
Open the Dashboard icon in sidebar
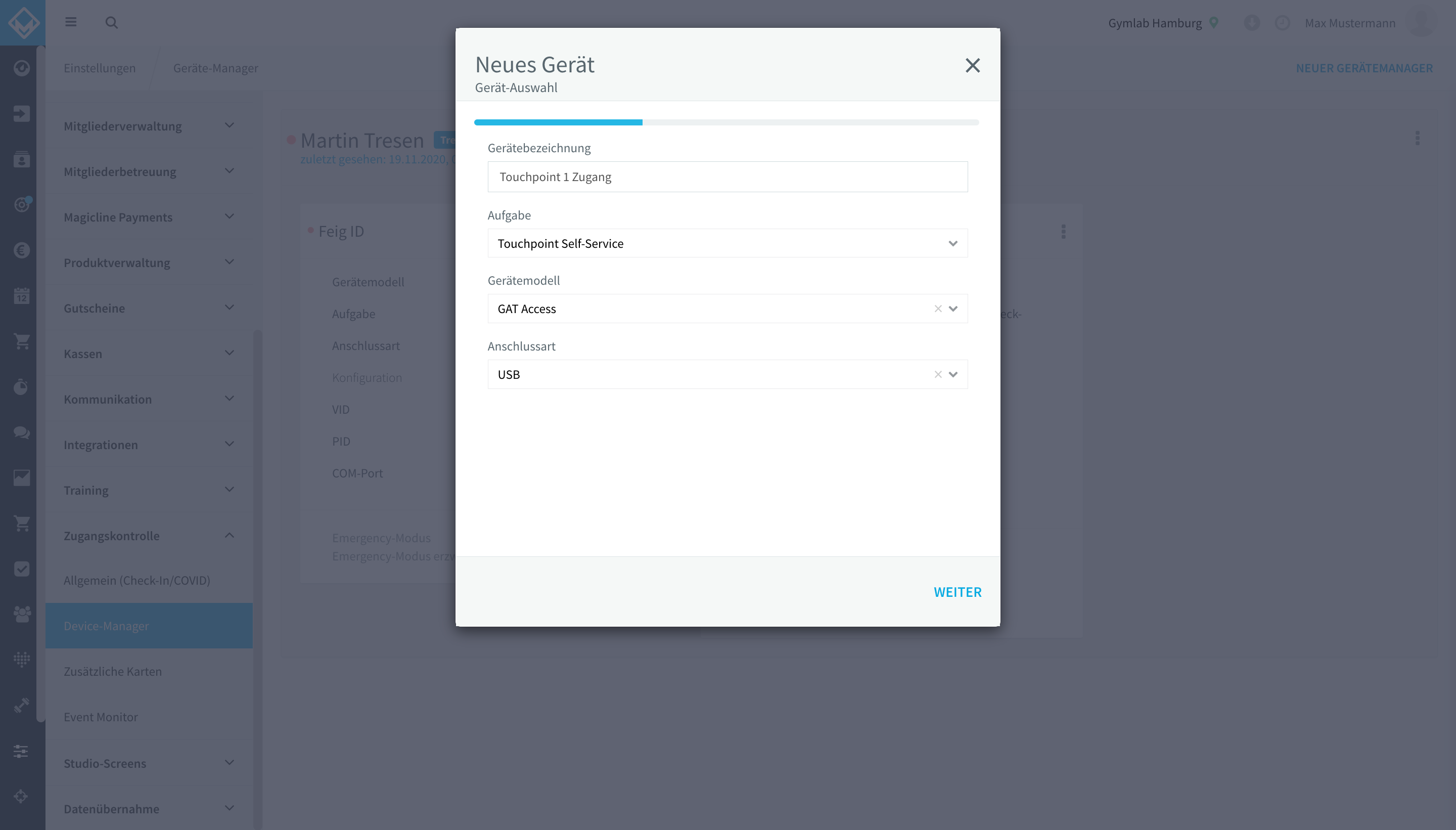(21, 67)
